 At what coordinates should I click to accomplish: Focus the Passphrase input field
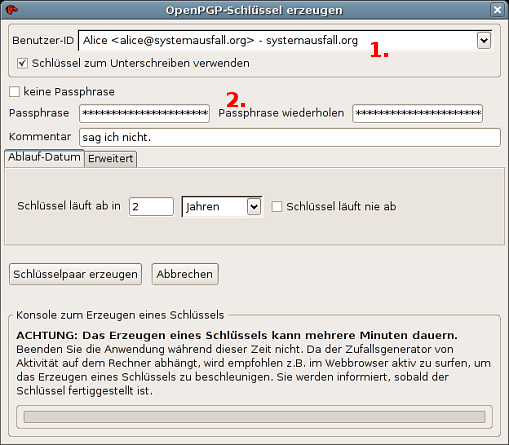tap(144, 113)
